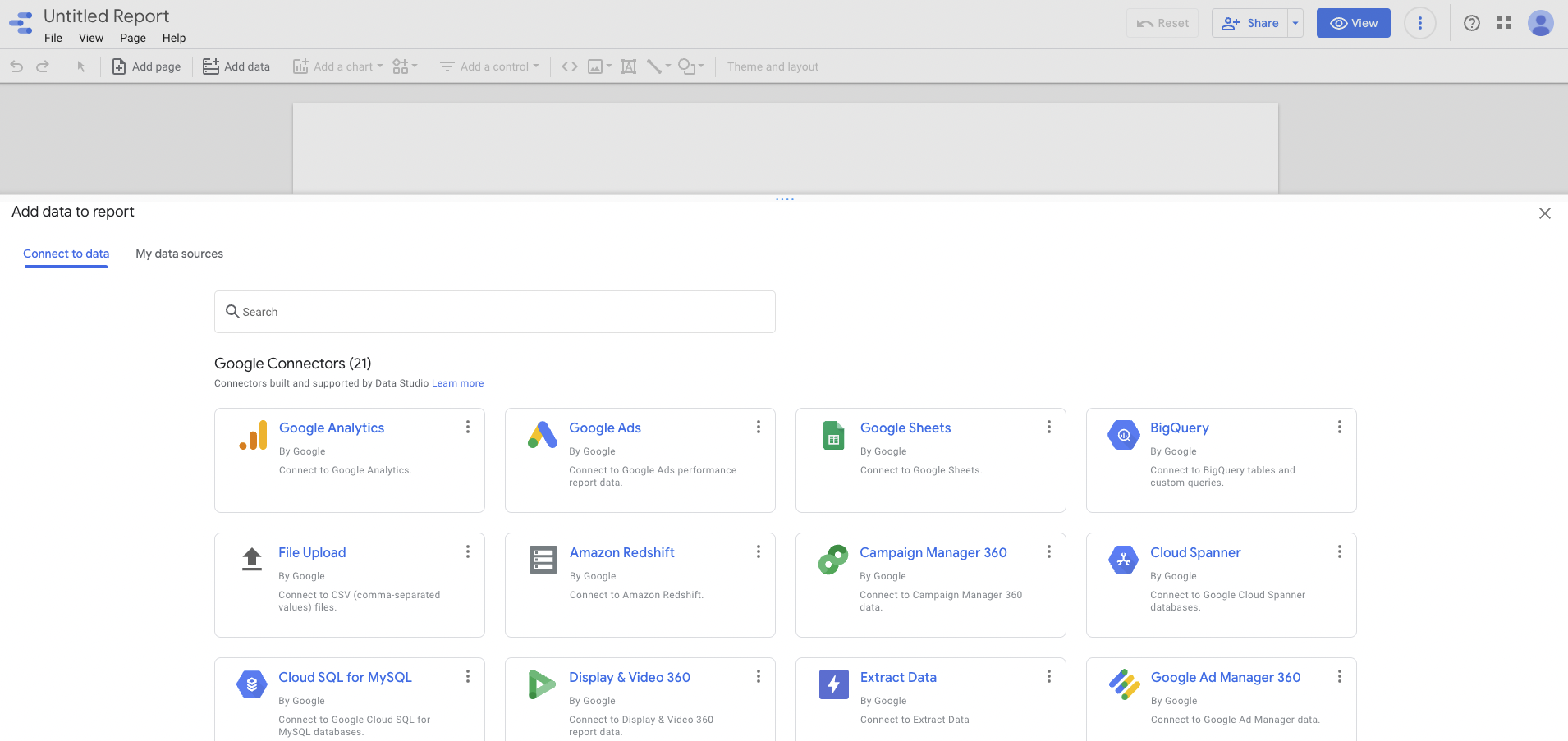Select the Cloud Spanner connector title
Image resolution: width=1568 pixels, height=741 pixels.
click(x=1195, y=552)
